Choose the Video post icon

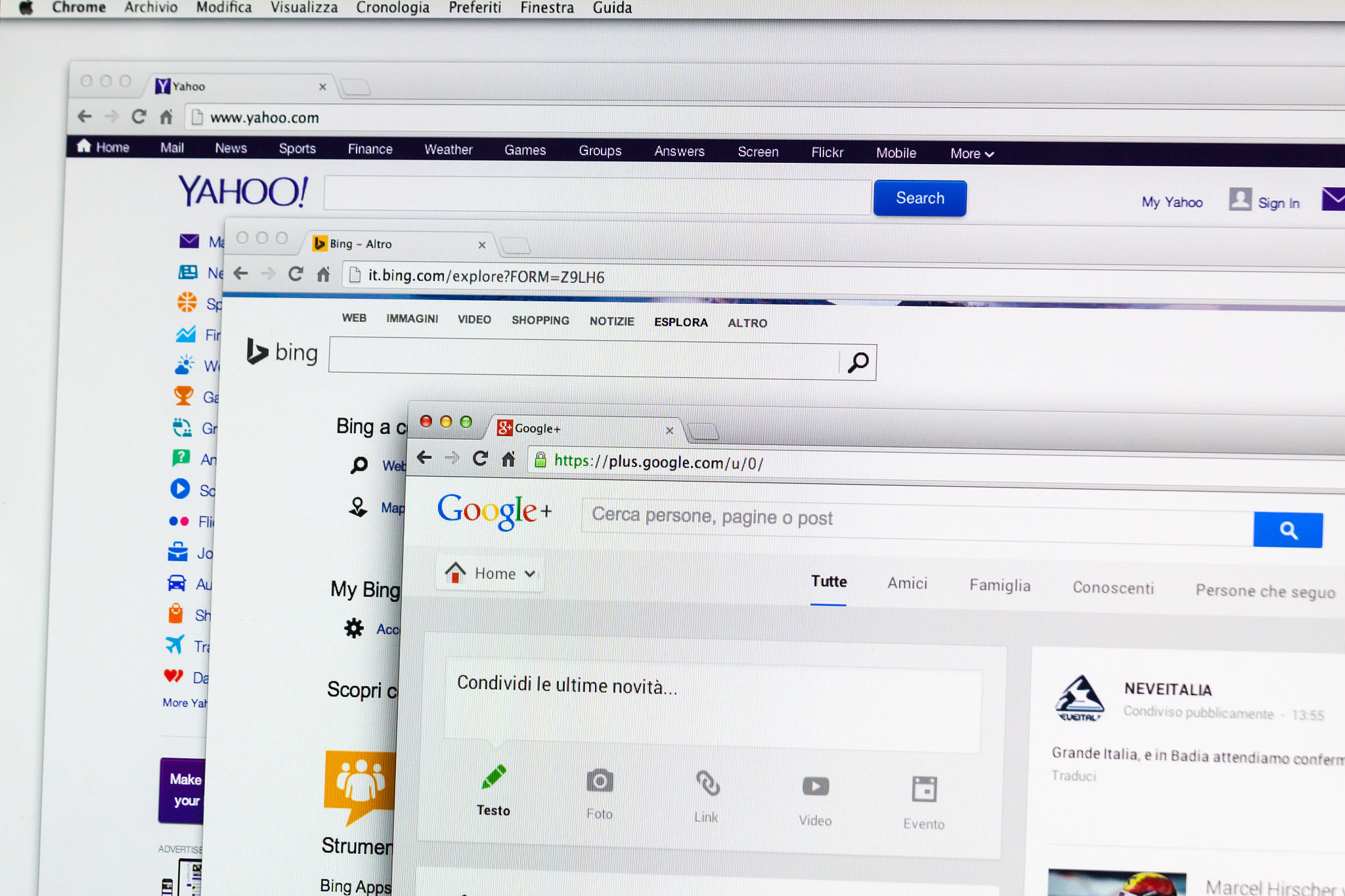[x=815, y=786]
